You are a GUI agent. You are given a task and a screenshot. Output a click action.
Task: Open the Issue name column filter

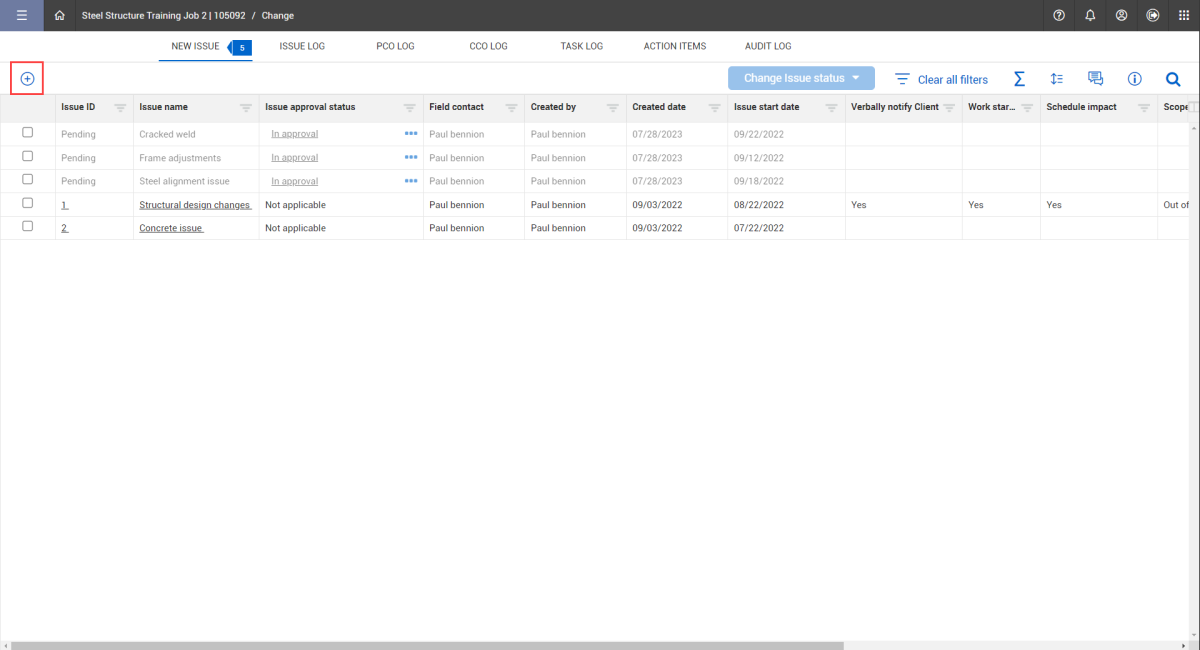pyautogui.click(x=246, y=108)
